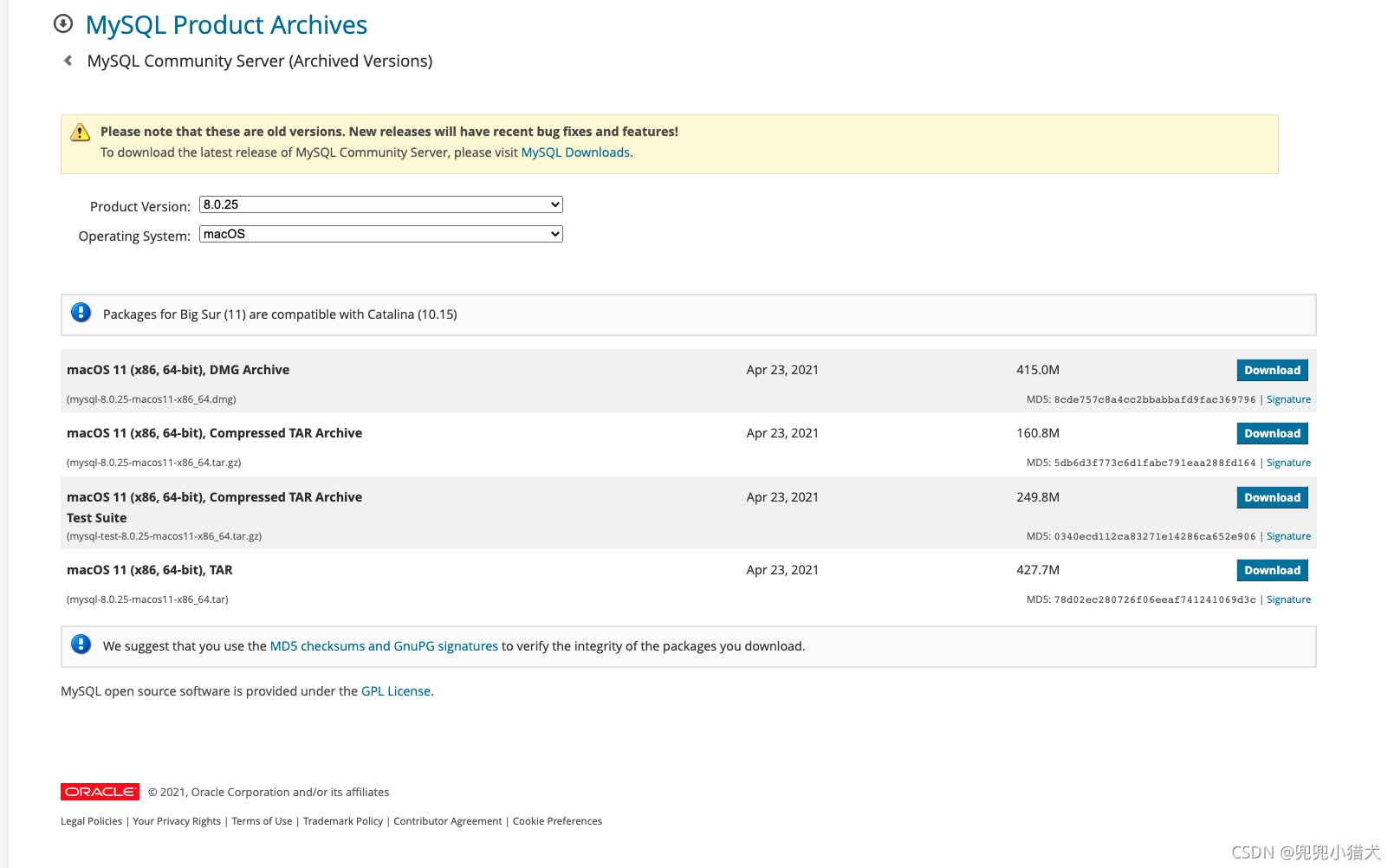Open the Product Version dropdown showing 8.0.25
Screen dimensions: 1394x868
tap(381, 204)
